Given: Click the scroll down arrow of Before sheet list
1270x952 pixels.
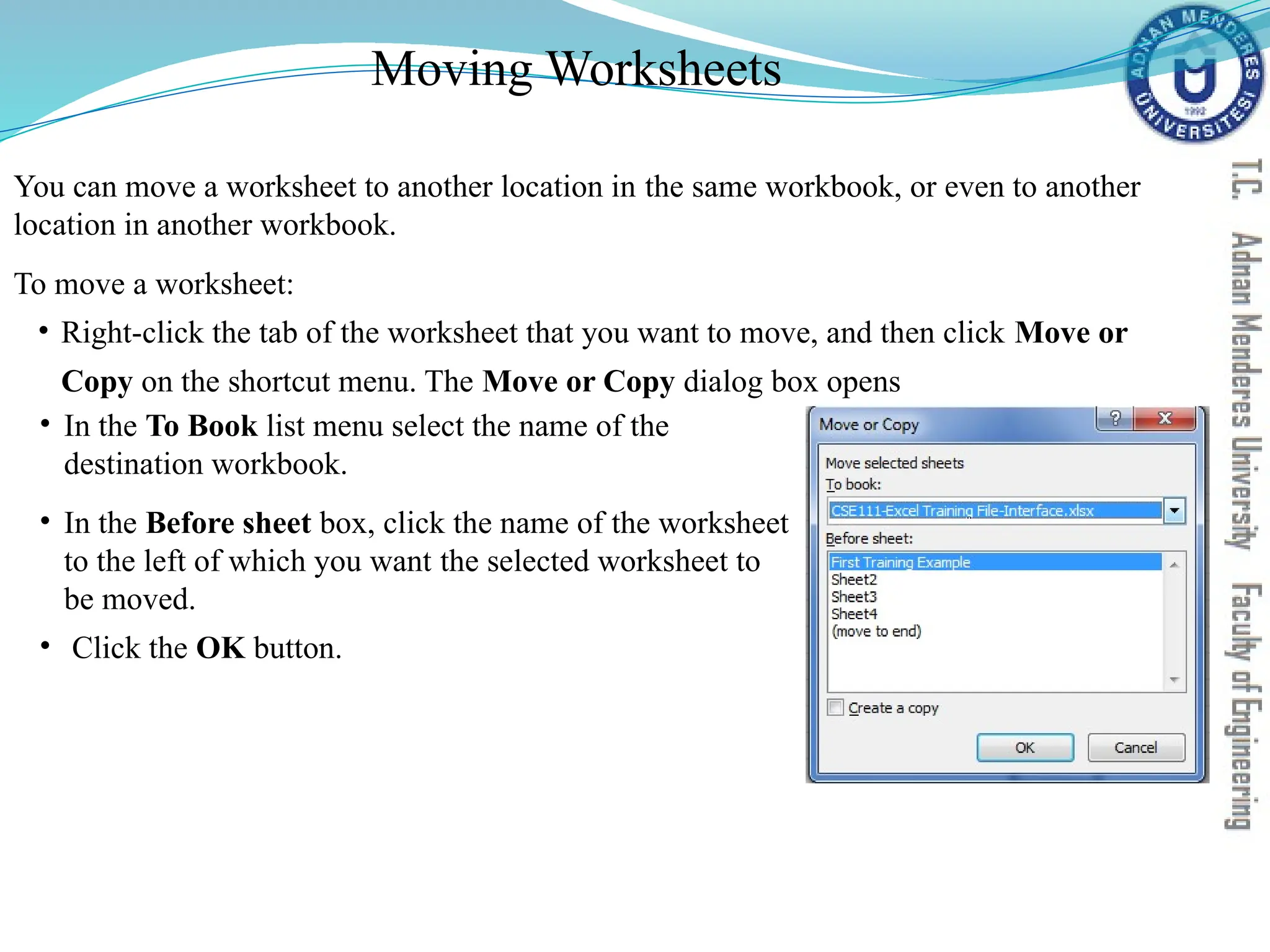Looking at the screenshot, I should [1174, 681].
